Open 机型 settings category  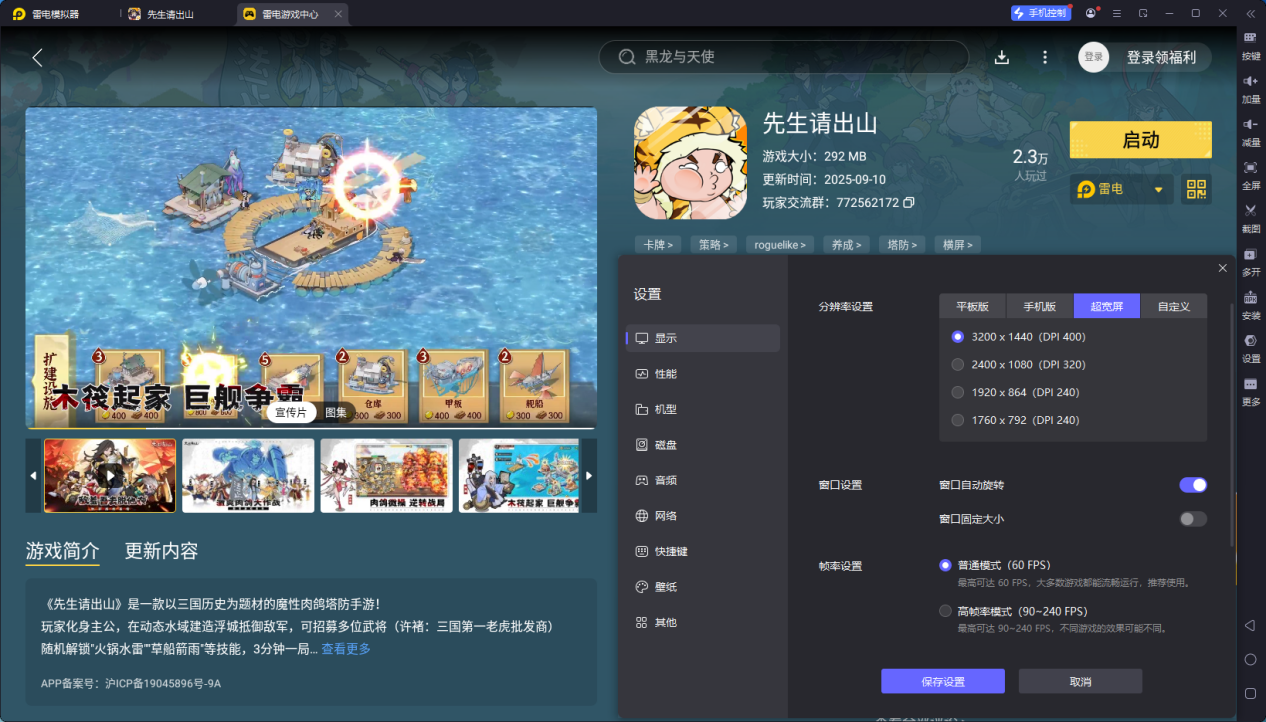(x=703, y=409)
